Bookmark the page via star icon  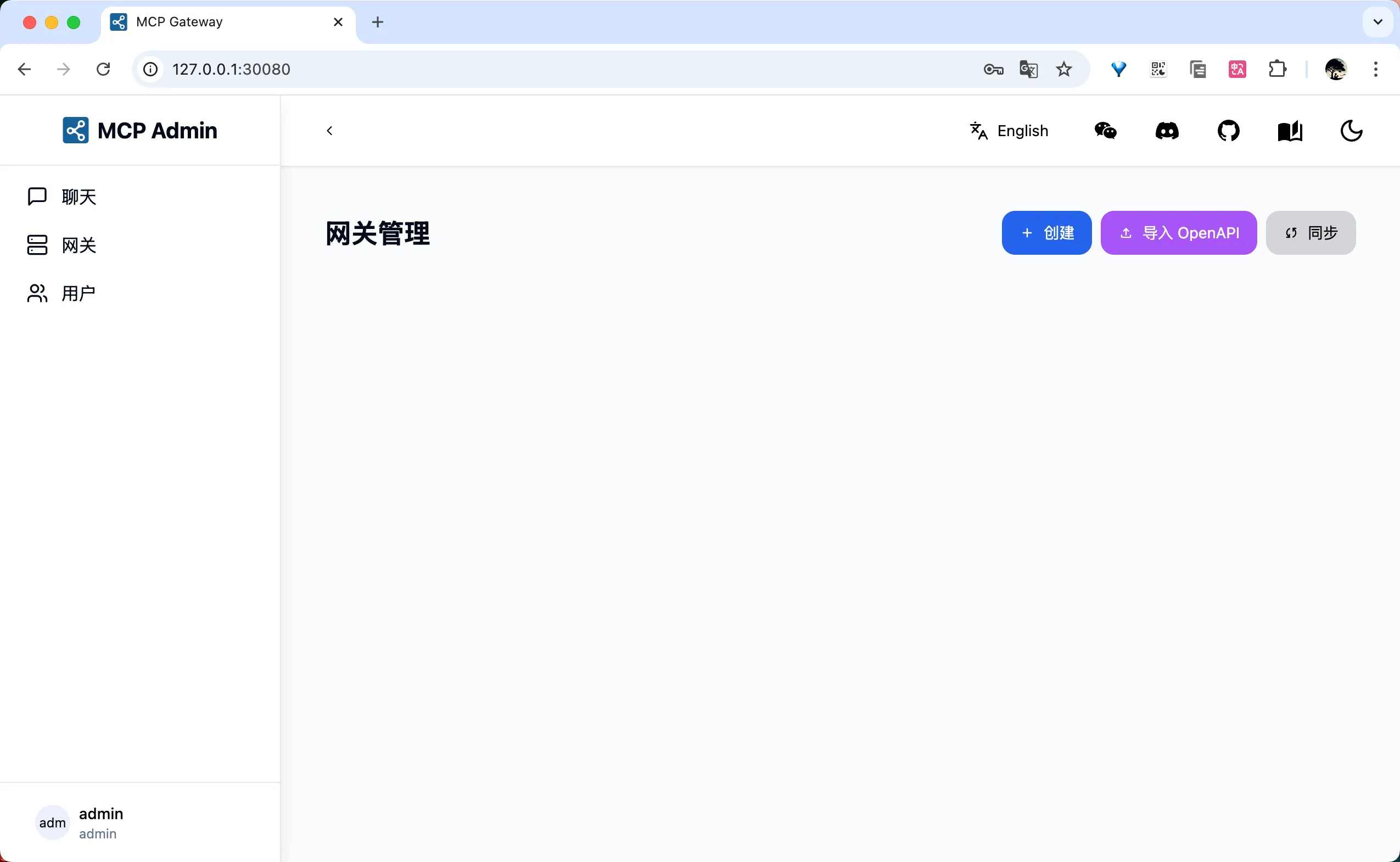point(1063,69)
